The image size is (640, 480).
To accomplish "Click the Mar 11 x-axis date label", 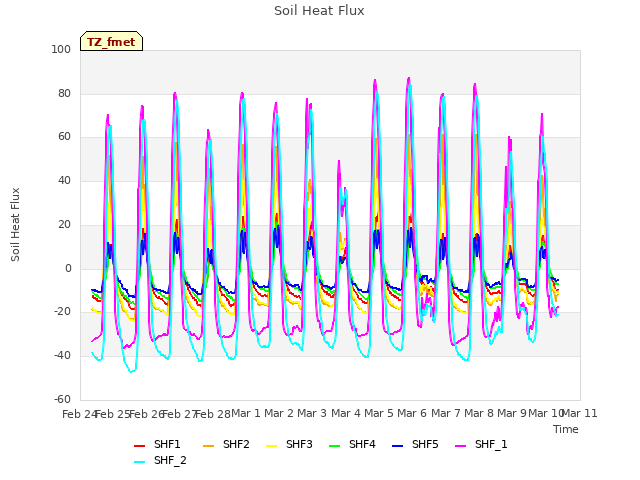I will coord(579,413).
